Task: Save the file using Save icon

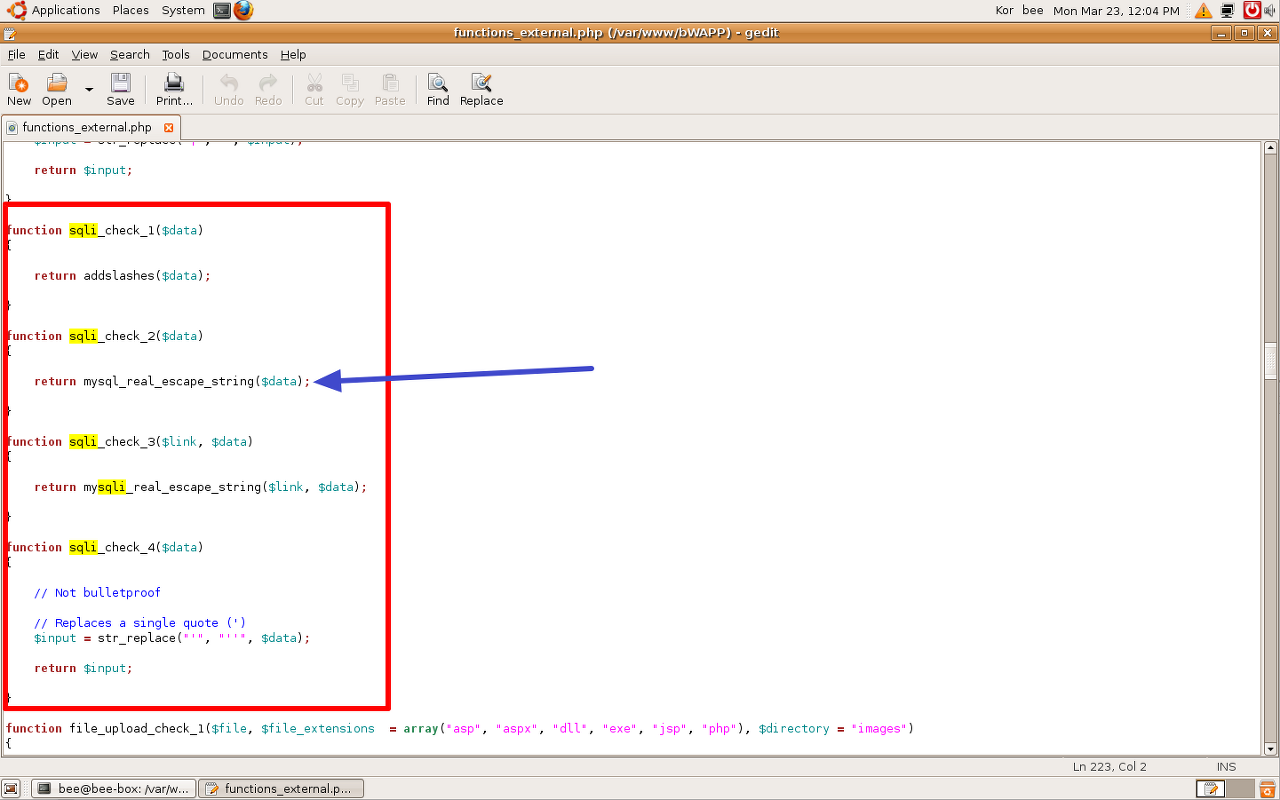Action: [x=120, y=89]
